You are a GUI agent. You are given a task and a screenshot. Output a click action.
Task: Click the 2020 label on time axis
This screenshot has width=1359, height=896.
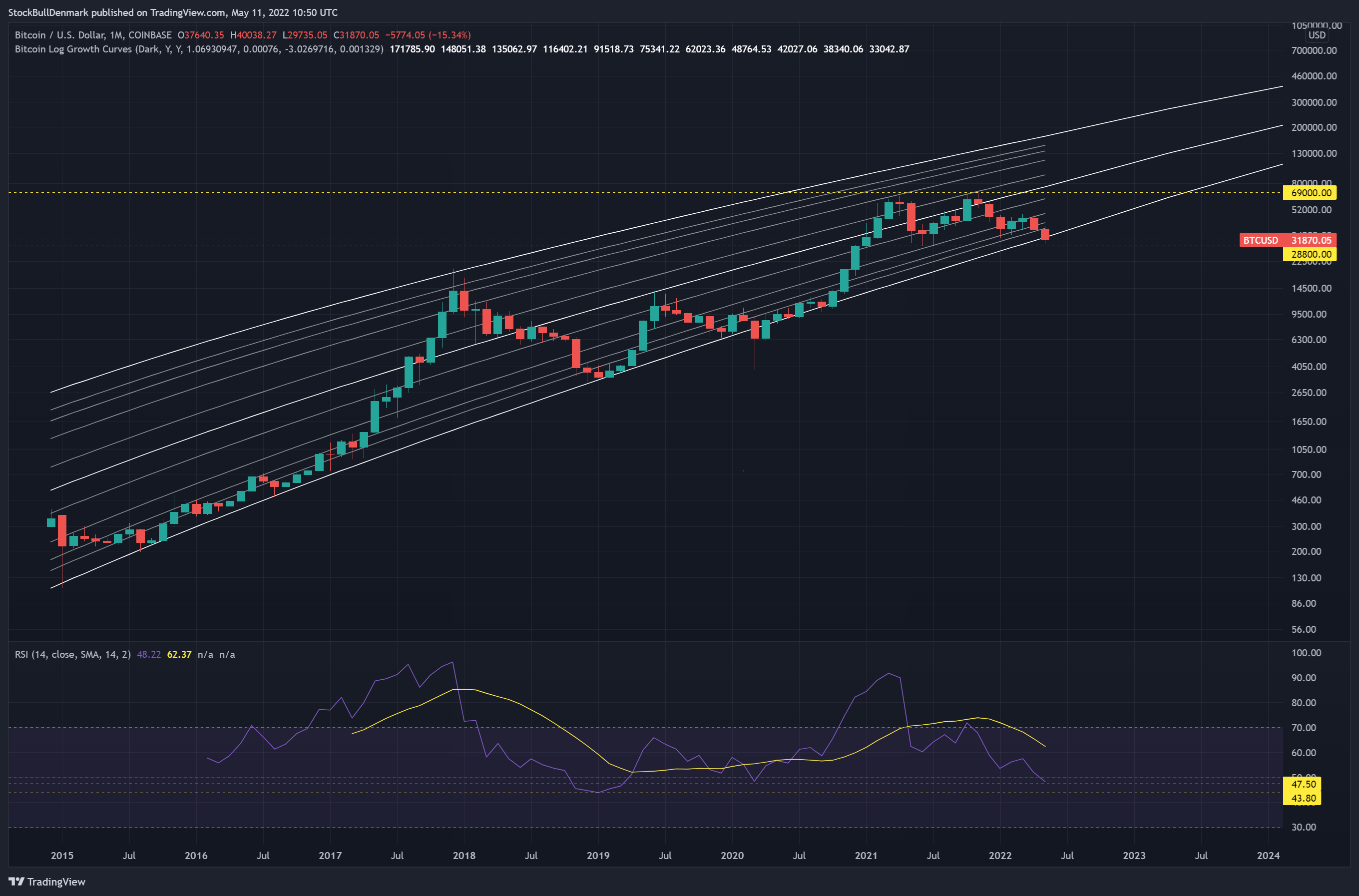tap(732, 856)
